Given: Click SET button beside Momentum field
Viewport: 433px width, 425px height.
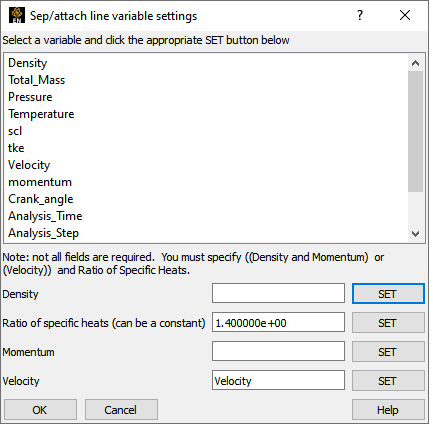Looking at the screenshot, I should (x=388, y=352).
